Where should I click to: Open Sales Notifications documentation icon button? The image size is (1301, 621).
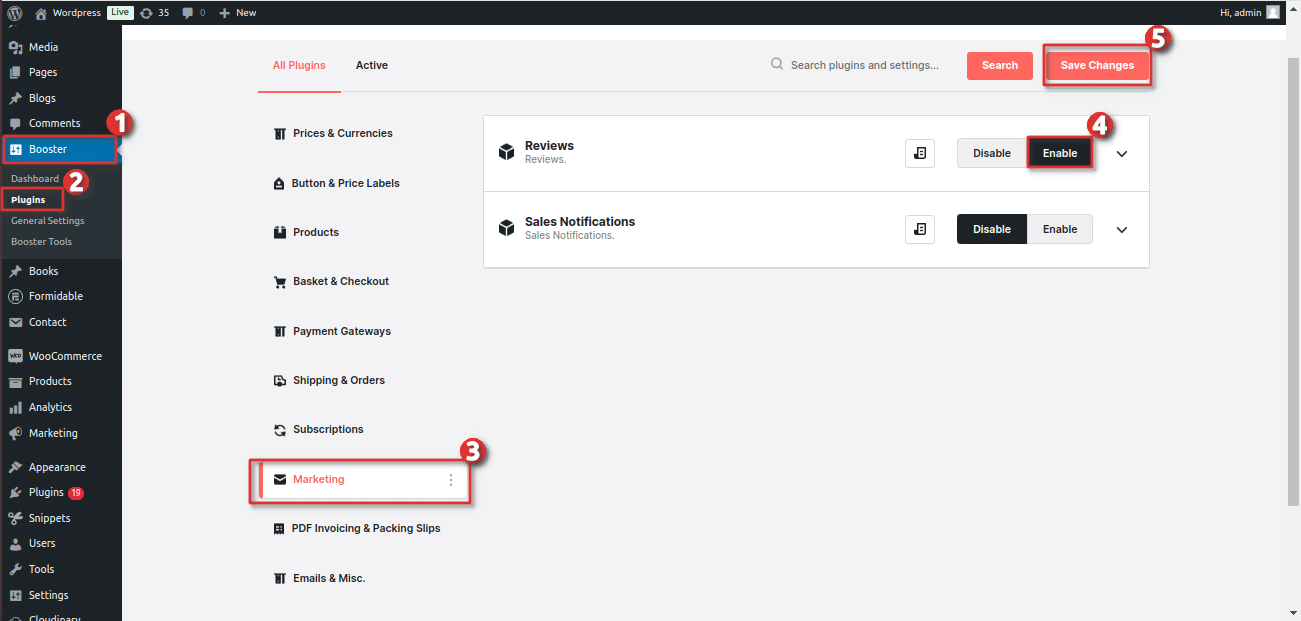click(x=920, y=229)
